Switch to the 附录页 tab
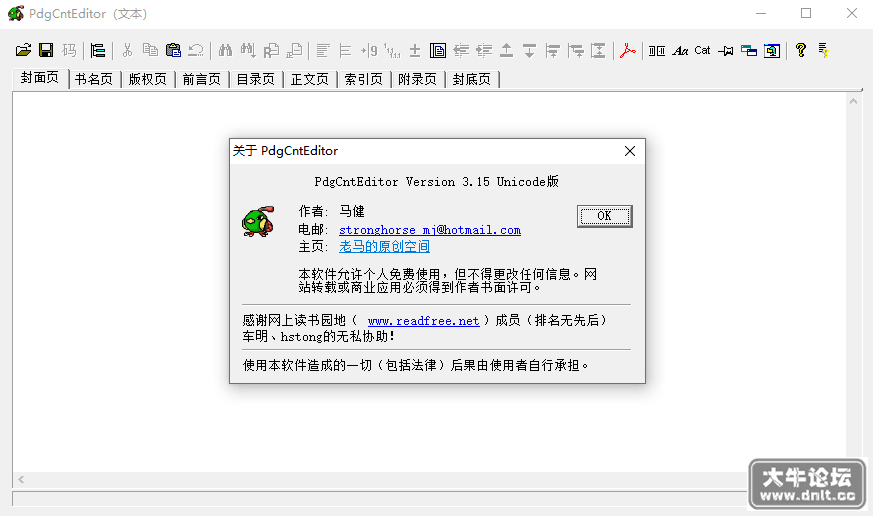This screenshot has width=873, height=516. 418,79
